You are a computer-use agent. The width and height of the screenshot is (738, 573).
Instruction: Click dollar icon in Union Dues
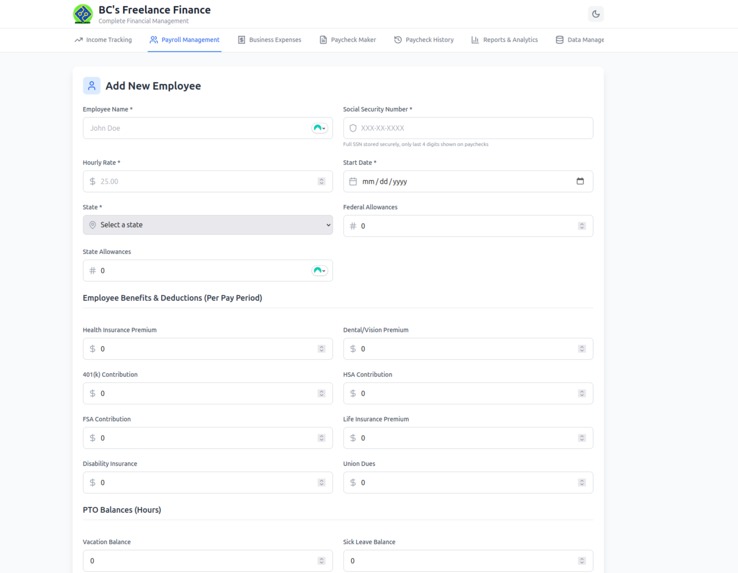[x=353, y=483]
